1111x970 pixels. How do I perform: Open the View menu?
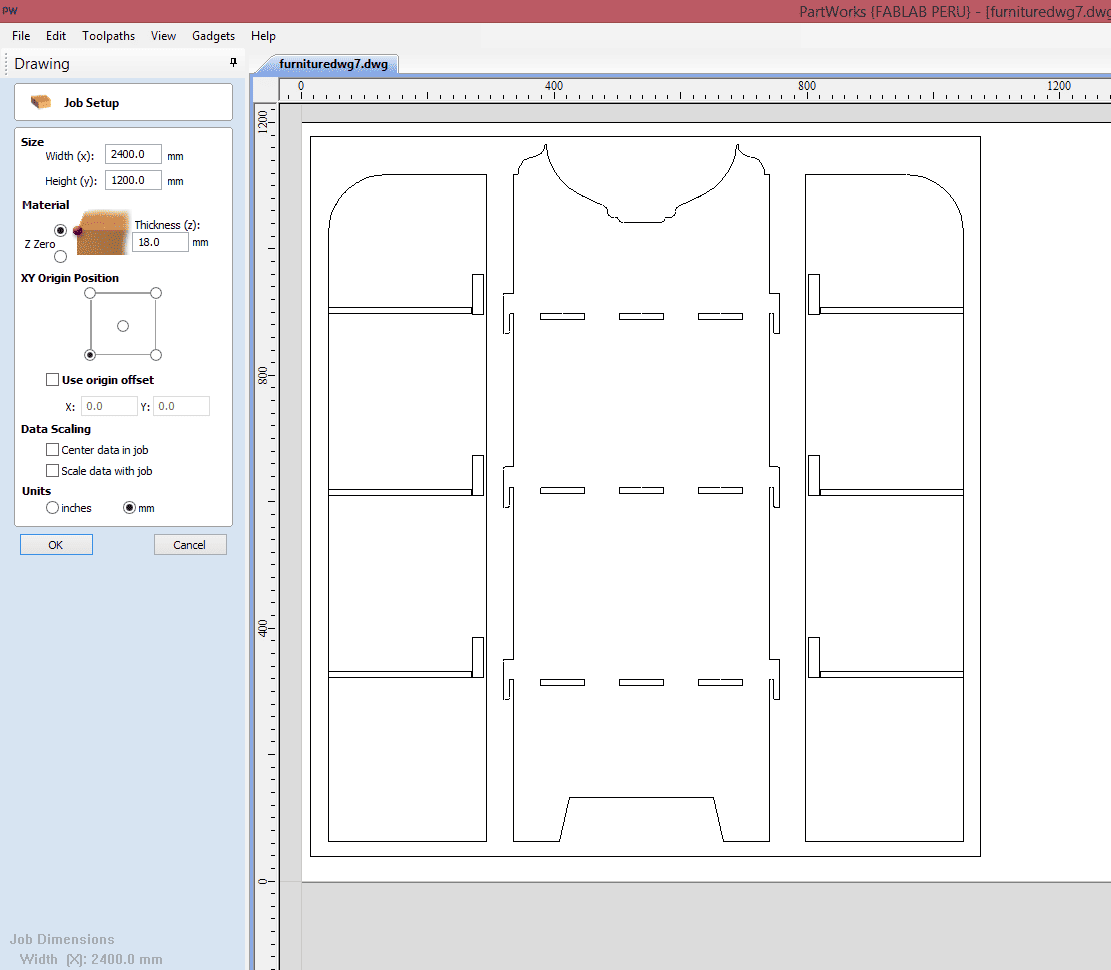(163, 35)
